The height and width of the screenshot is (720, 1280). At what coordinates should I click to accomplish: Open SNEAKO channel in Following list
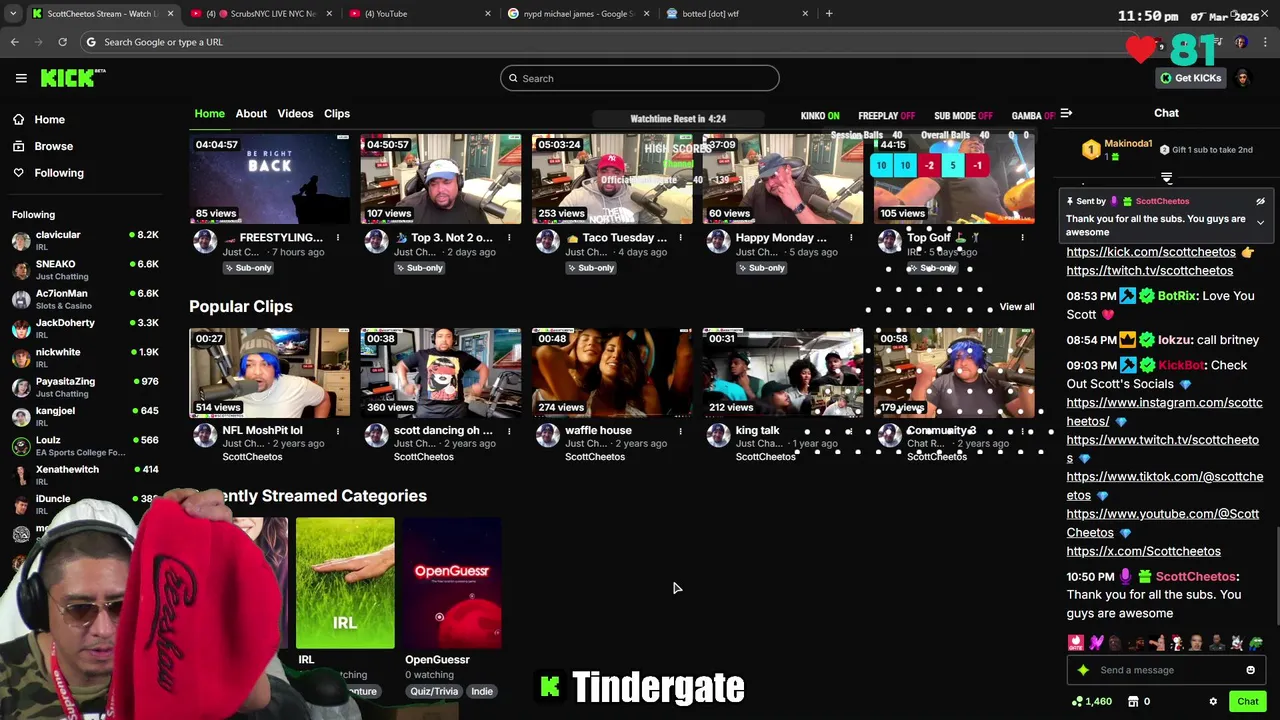(x=85, y=270)
